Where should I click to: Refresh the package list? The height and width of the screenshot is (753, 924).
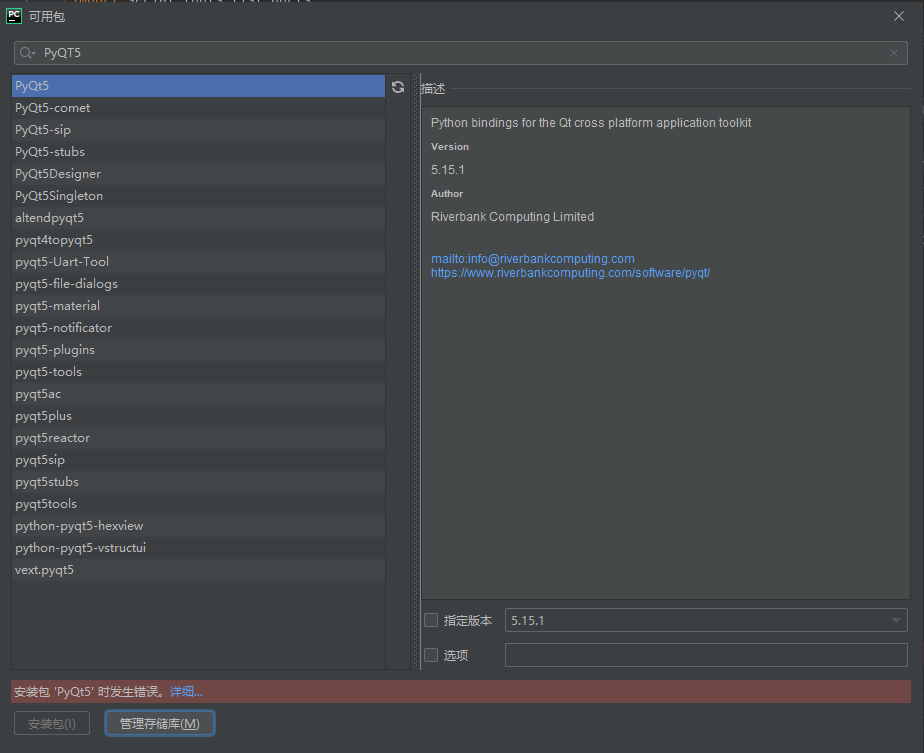coord(398,87)
